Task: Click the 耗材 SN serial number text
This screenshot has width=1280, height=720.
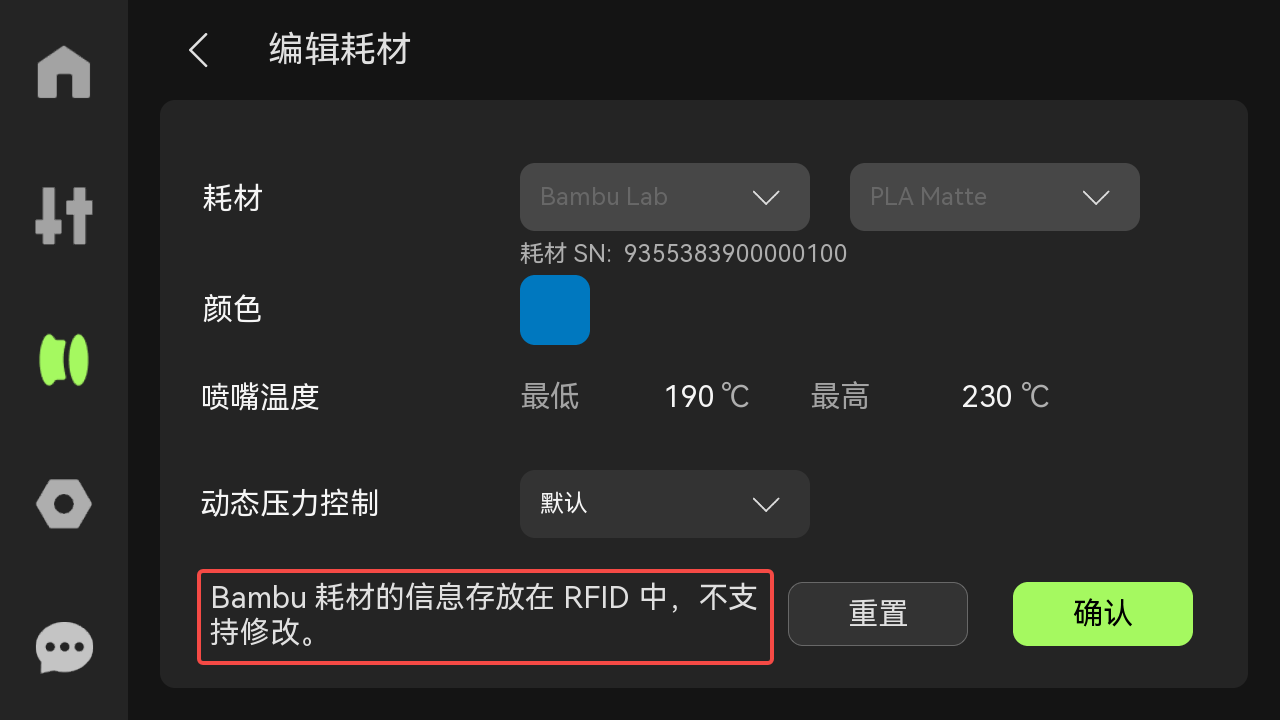Action: (684, 254)
